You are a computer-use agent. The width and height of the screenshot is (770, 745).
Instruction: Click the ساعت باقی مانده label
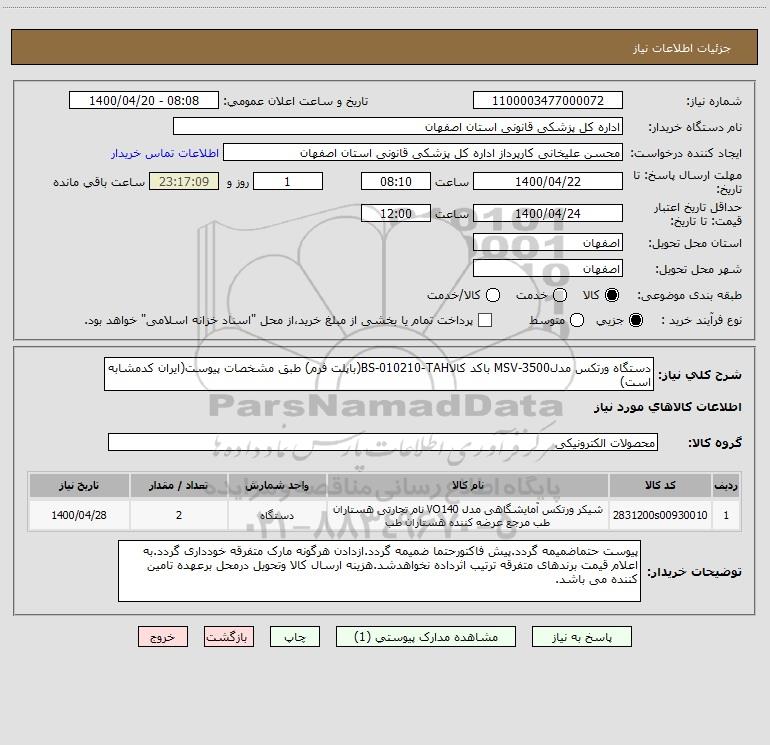click(x=99, y=182)
